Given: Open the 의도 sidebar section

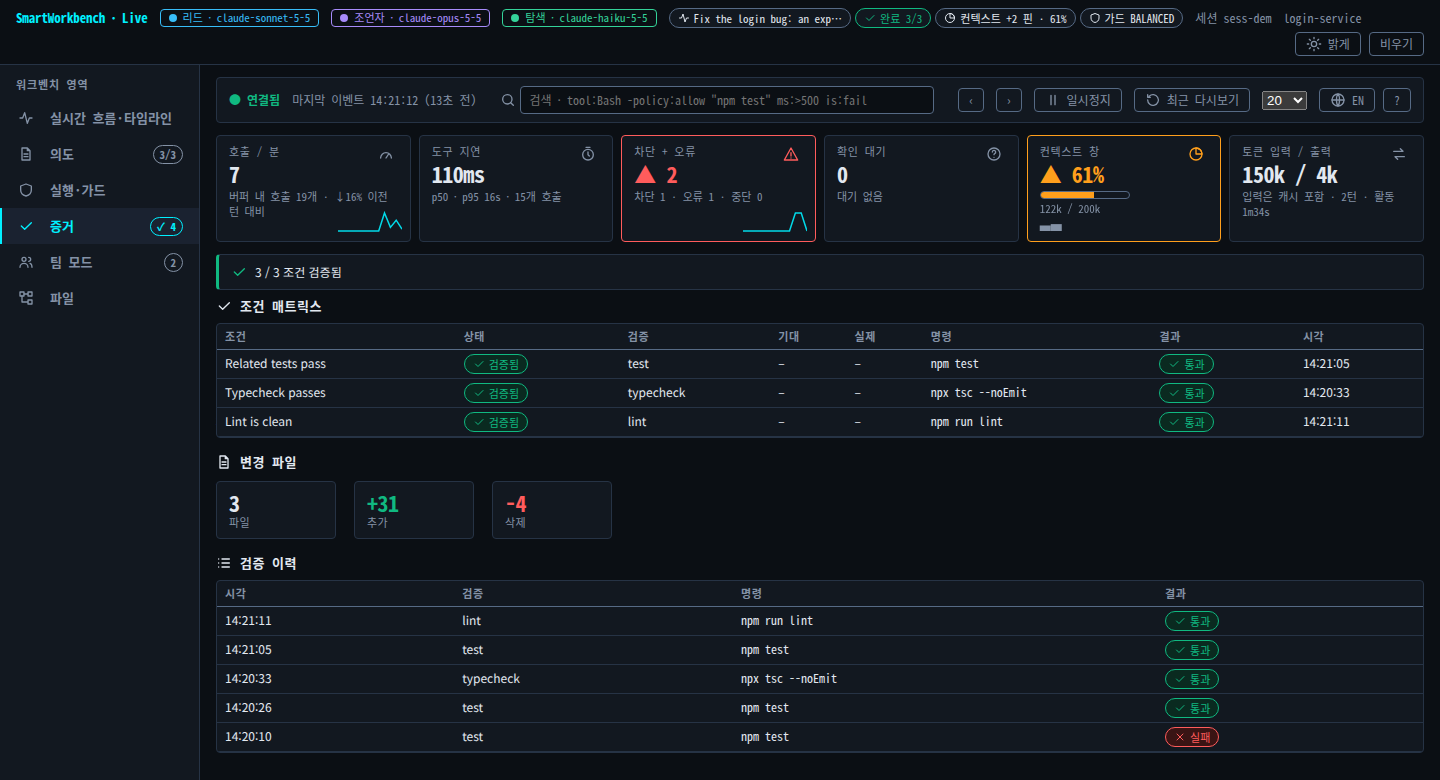Looking at the screenshot, I should 100,154.
